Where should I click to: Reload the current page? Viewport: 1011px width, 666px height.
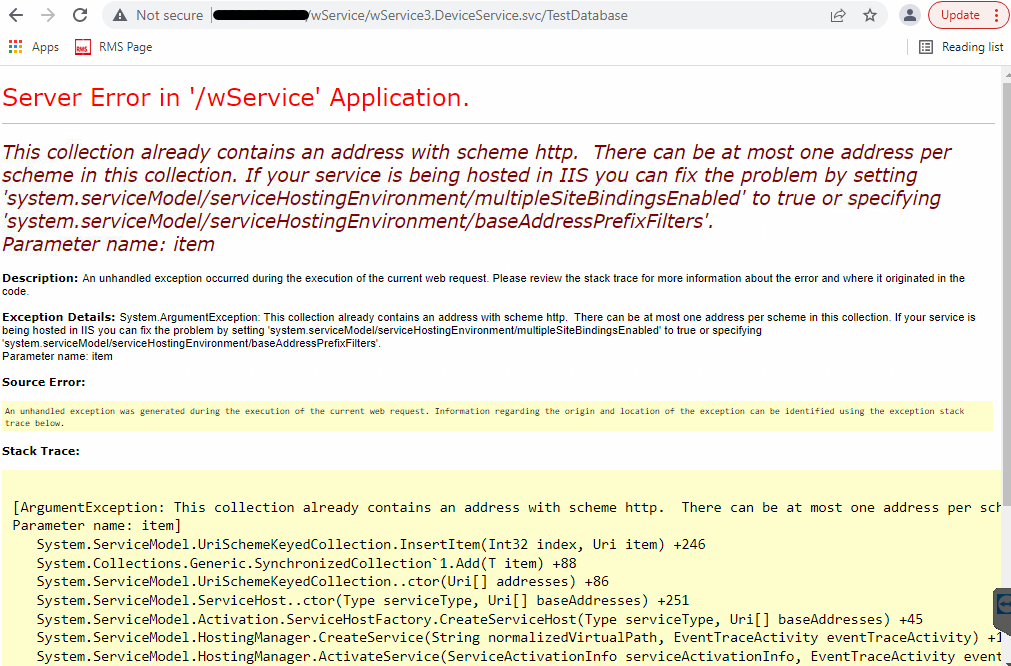click(80, 15)
